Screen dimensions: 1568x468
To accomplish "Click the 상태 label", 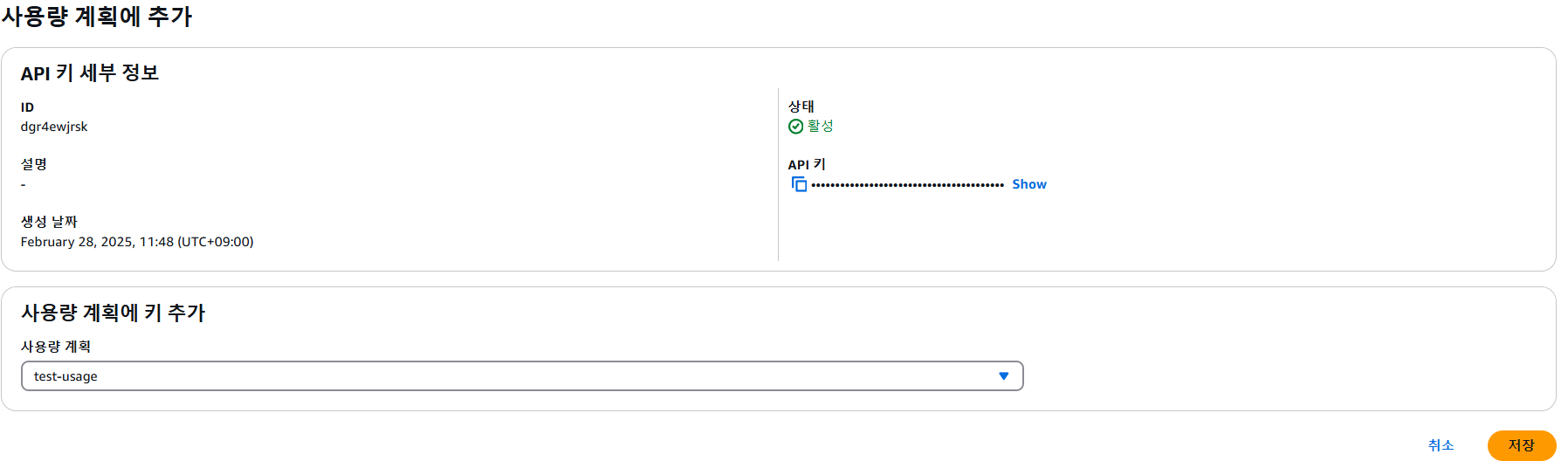I will (x=801, y=107).
